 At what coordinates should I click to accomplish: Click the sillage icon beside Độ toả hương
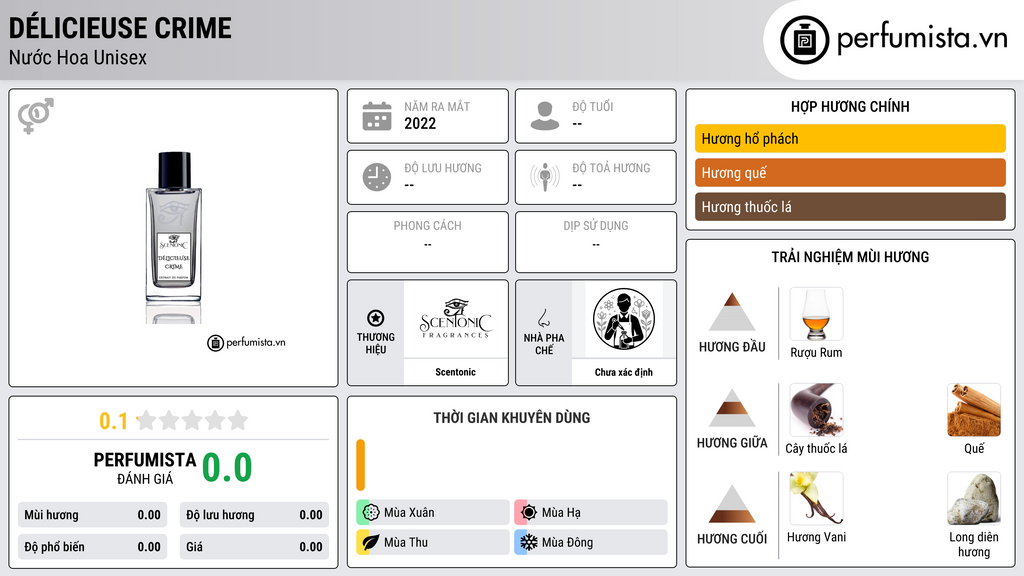pos(545,177)
